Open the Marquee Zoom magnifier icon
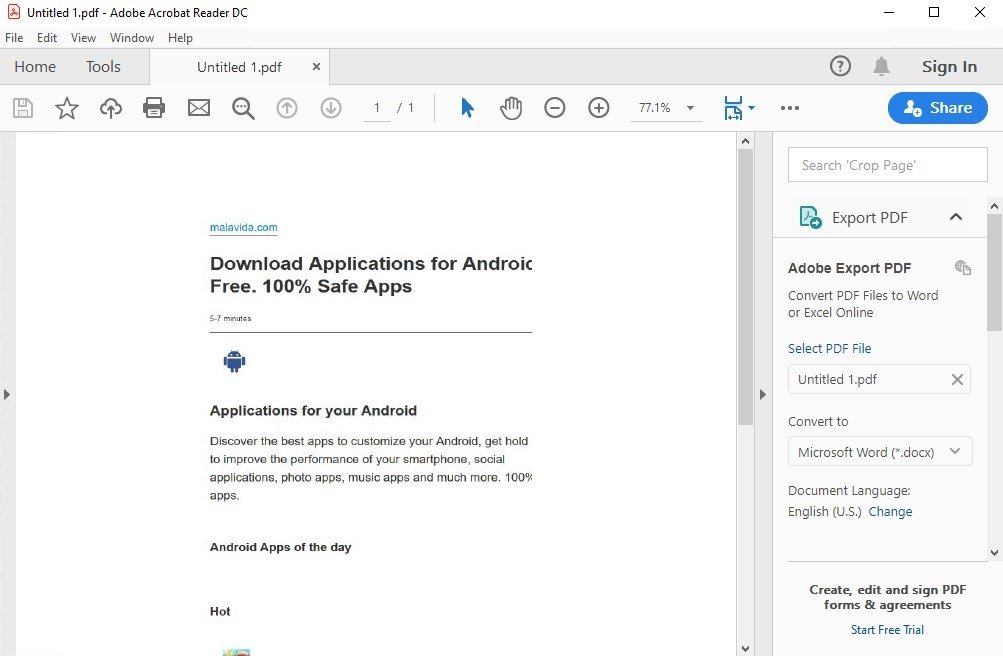1003x656 pixels. tap(242, 107)
